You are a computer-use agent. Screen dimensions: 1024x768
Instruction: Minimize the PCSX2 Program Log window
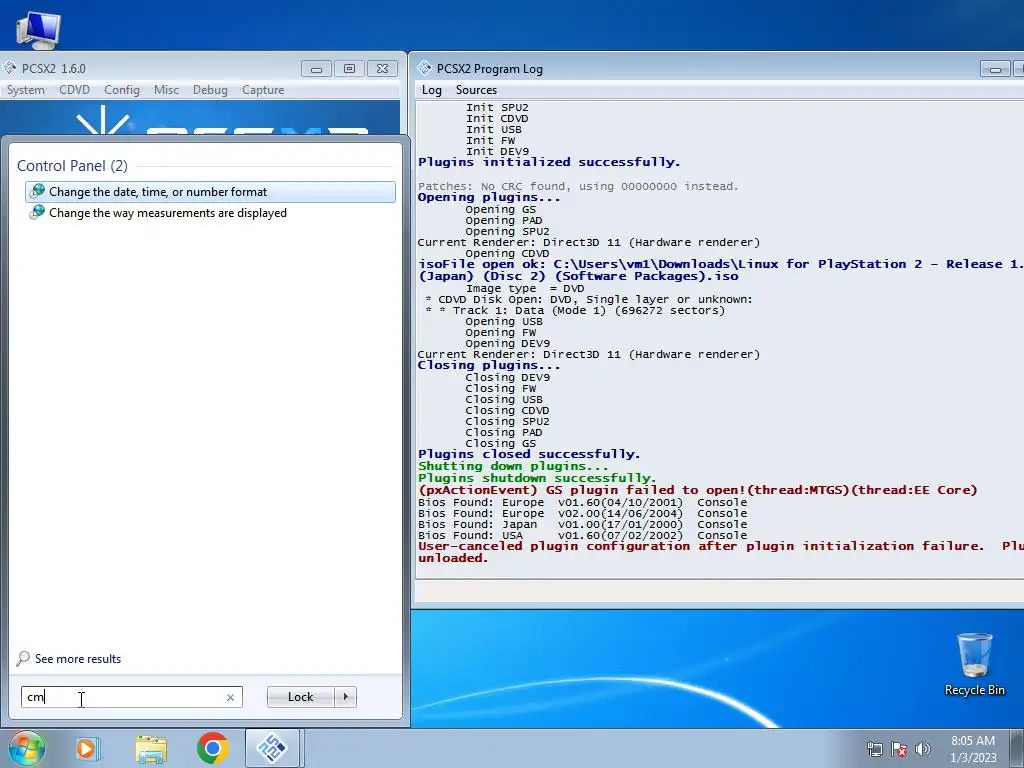(995, 69)
